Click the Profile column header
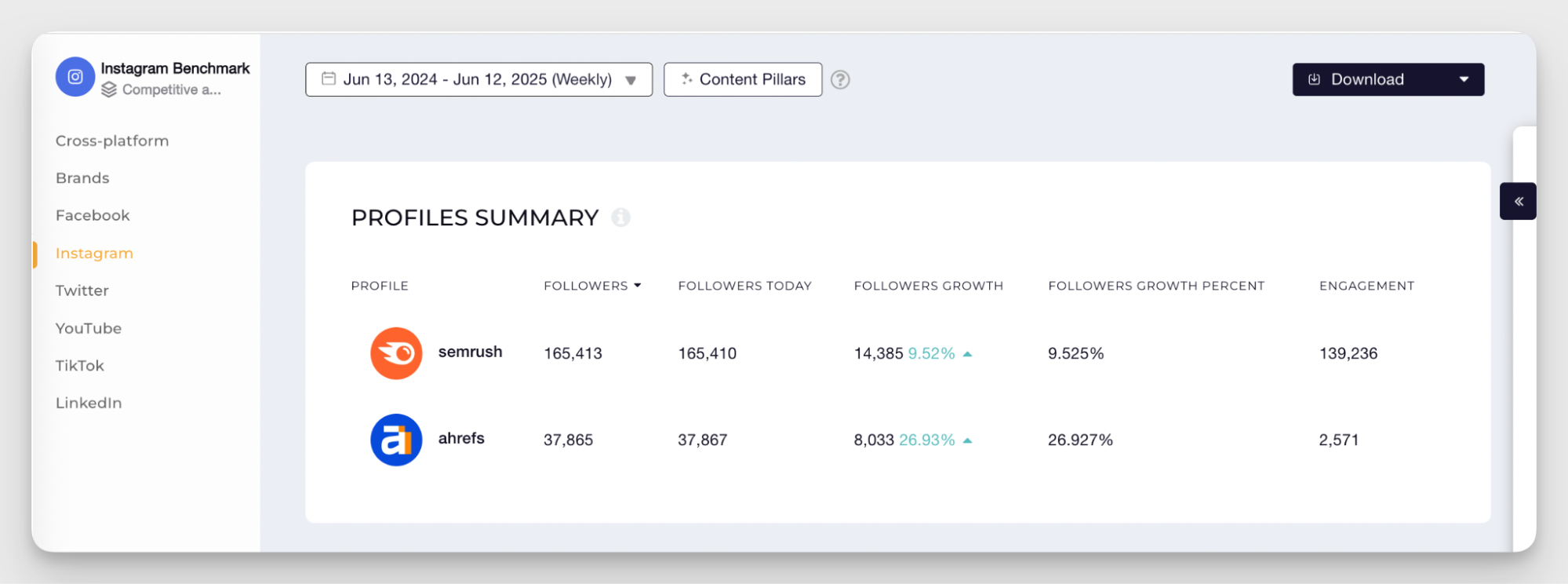This screenshot has height=584, width=1568. pyautogui.click(x=380, y=286)
